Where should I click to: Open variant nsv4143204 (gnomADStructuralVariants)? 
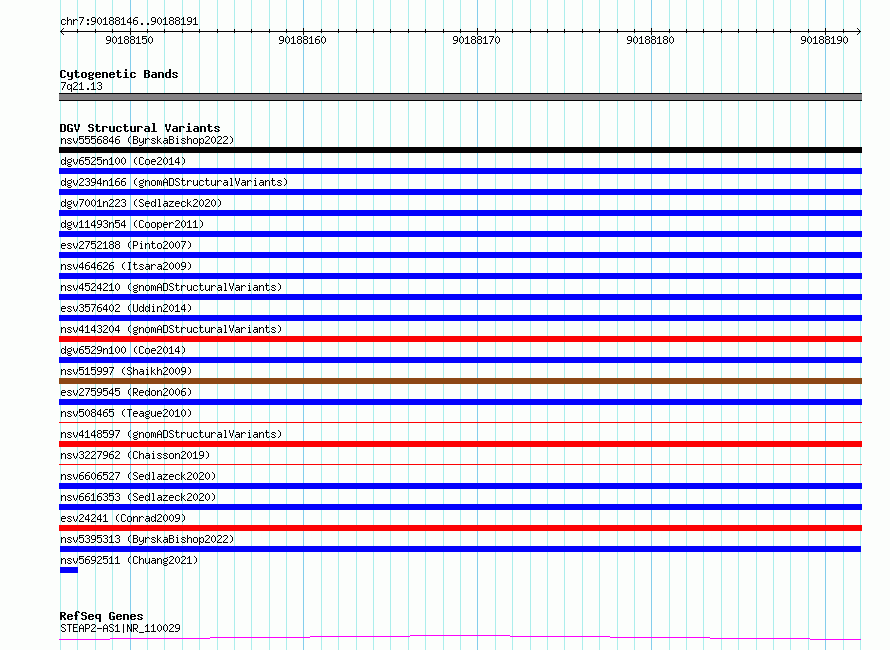click(x=171, y=329)
